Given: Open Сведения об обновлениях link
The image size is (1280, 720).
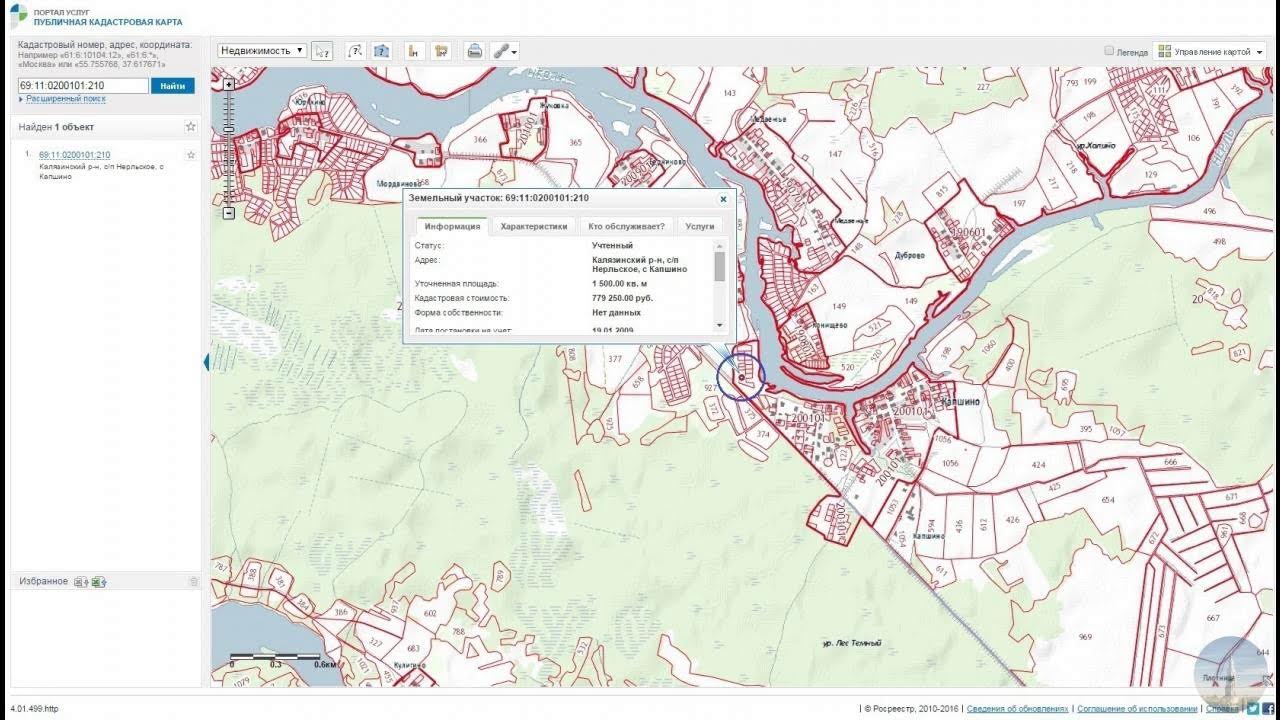Looking at the screenshot, I should [1017, 708].
